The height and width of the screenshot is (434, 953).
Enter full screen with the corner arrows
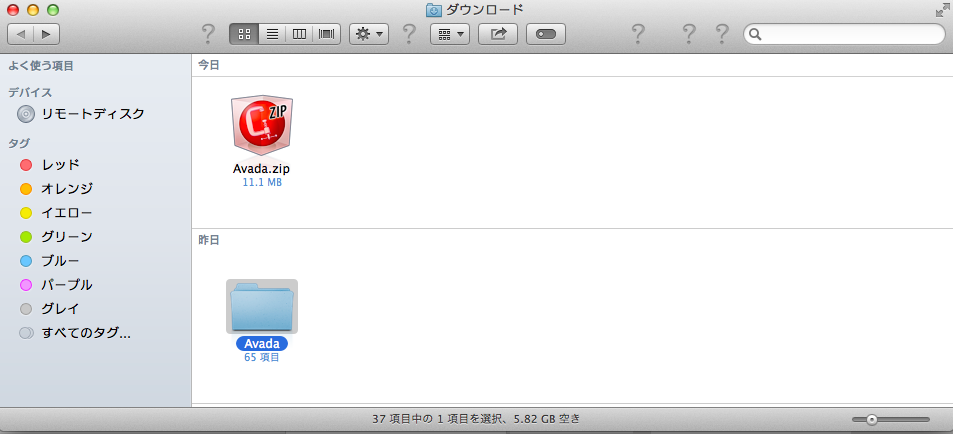943,10
